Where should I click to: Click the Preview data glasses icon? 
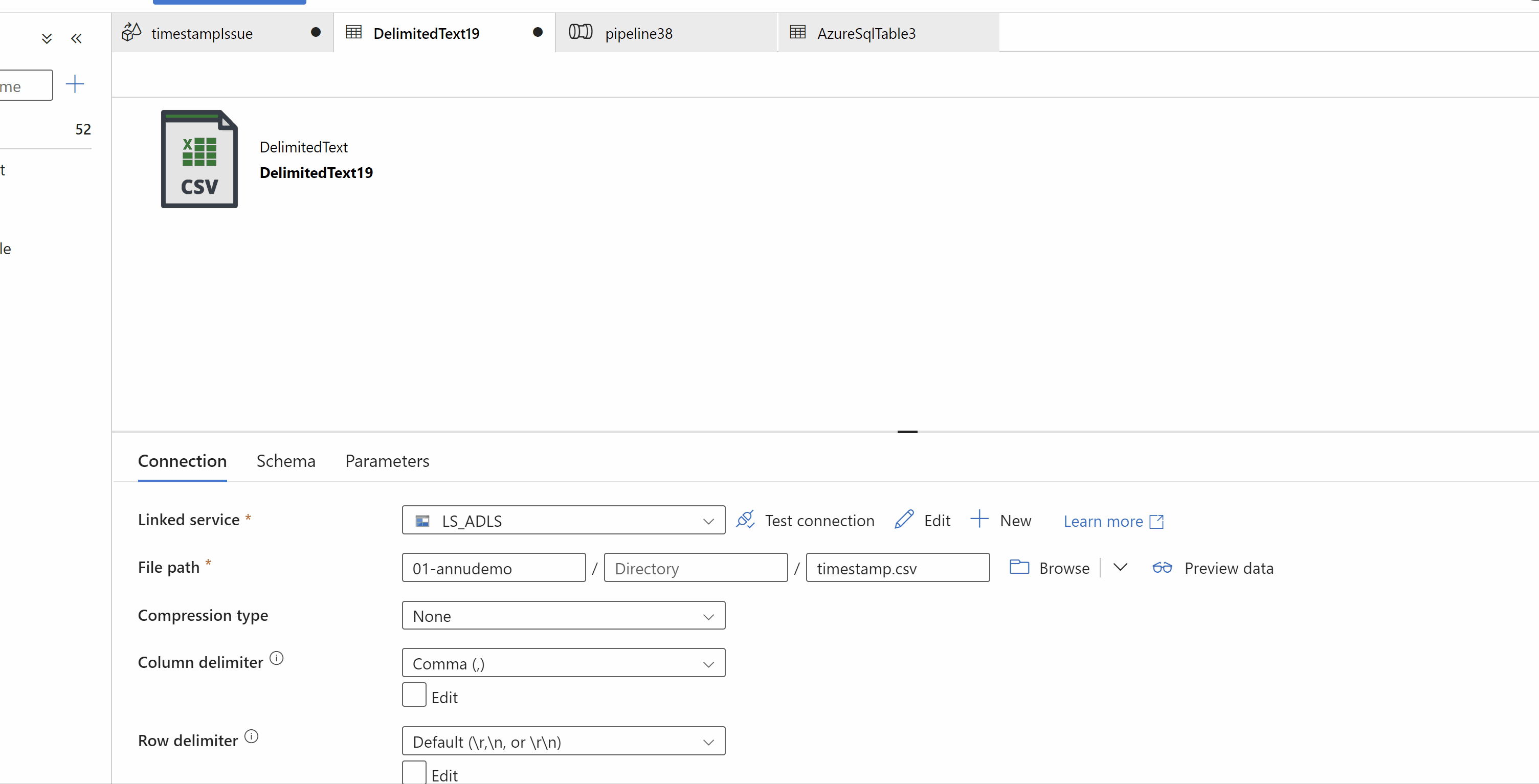1162,567
